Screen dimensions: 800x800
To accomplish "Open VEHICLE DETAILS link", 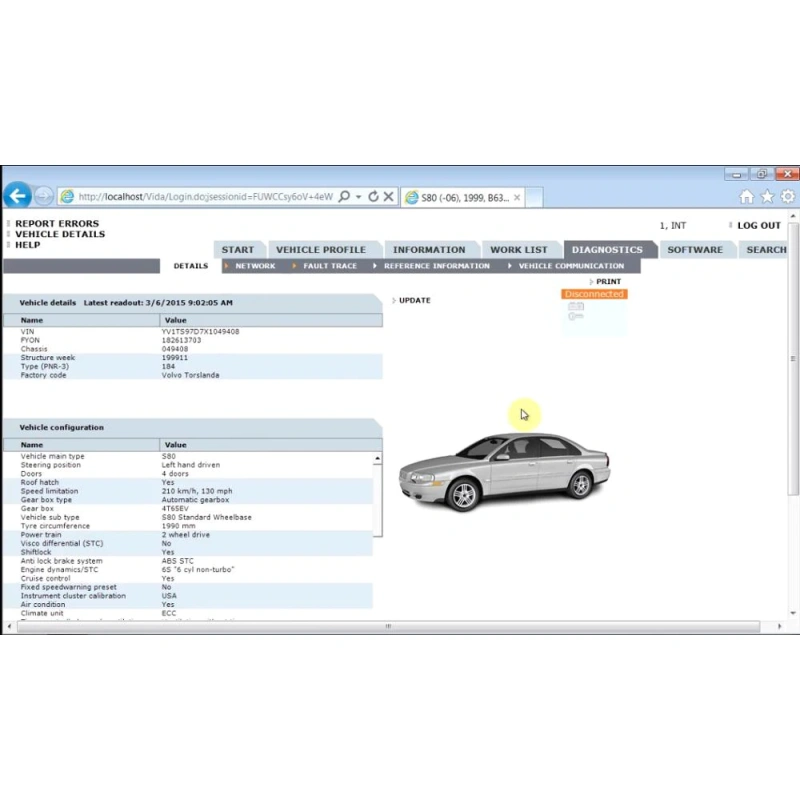I will point(60,234).
